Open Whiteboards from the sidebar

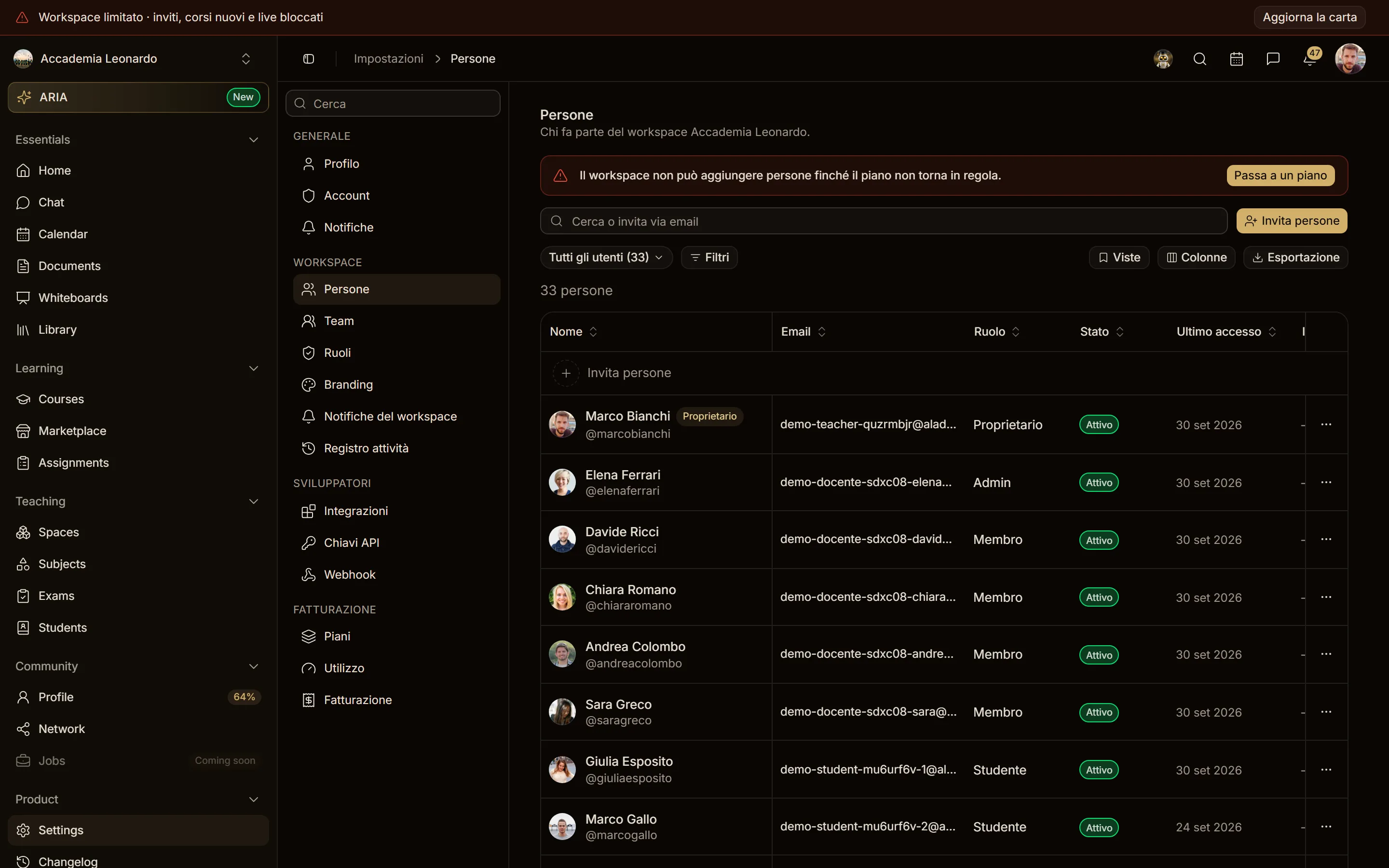click(x=138, y=298)
